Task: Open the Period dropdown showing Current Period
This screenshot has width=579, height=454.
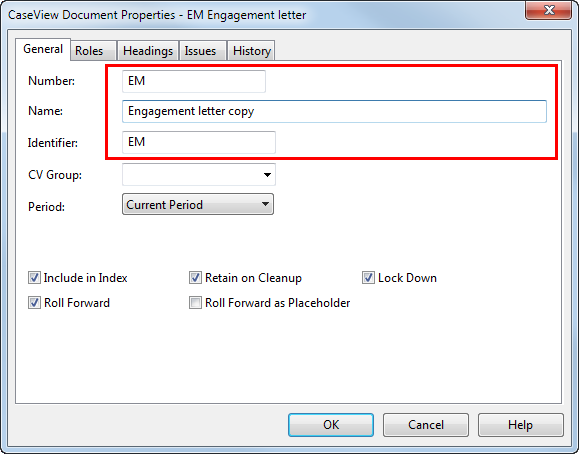Action: point(198,204)
